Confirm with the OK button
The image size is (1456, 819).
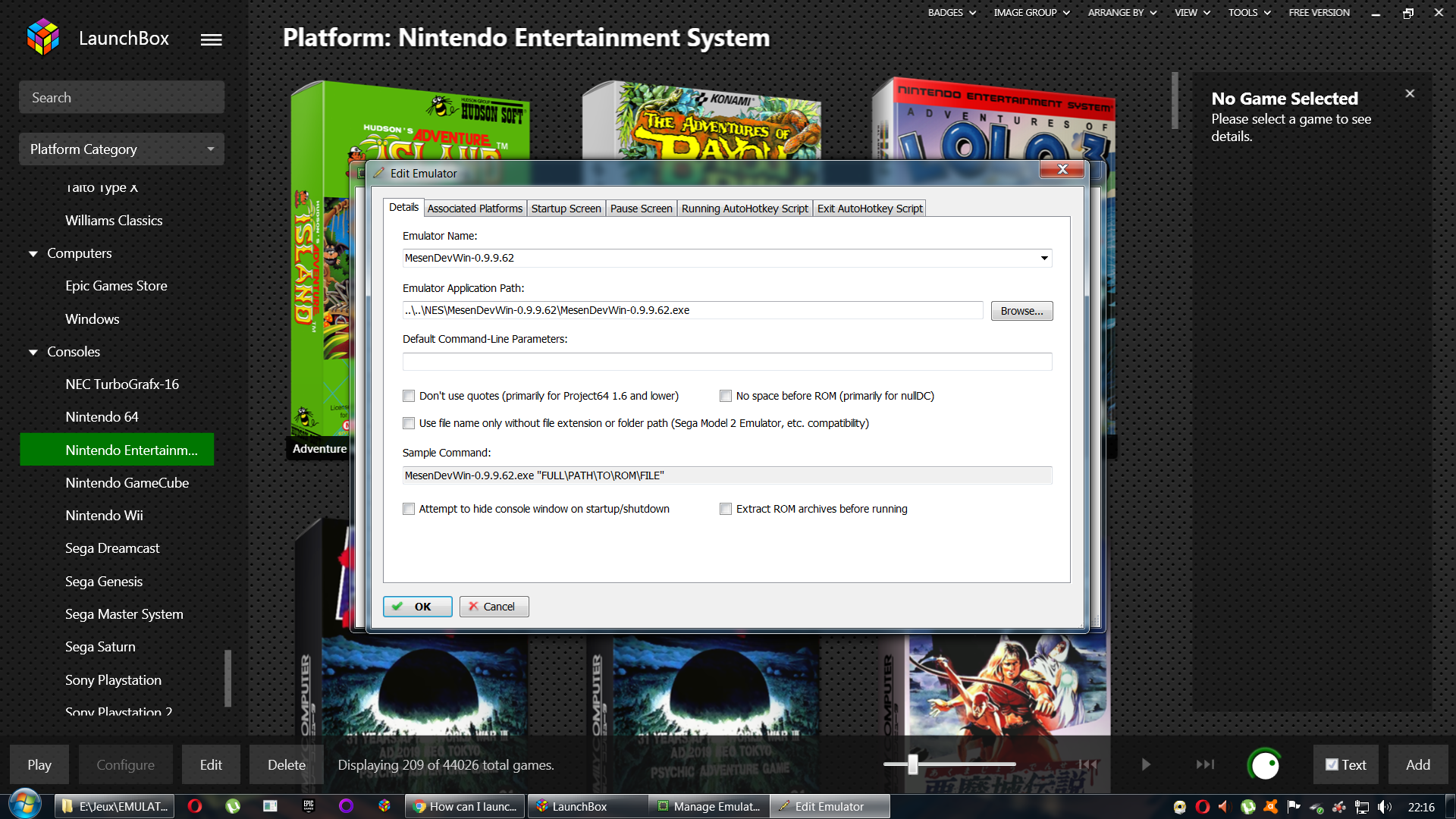coord(417,607)
